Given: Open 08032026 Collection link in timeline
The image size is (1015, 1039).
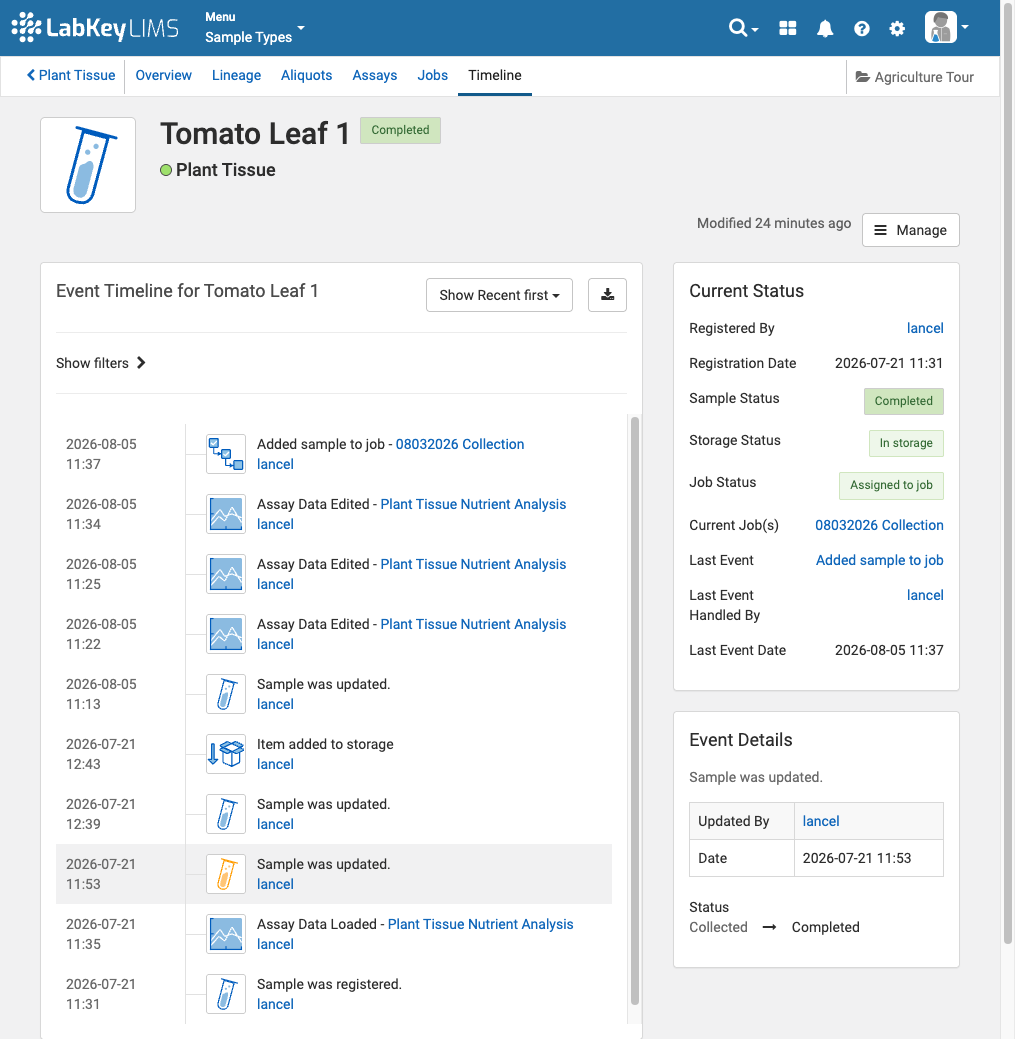Looking at the screenshot, I should tap(460, 444).
